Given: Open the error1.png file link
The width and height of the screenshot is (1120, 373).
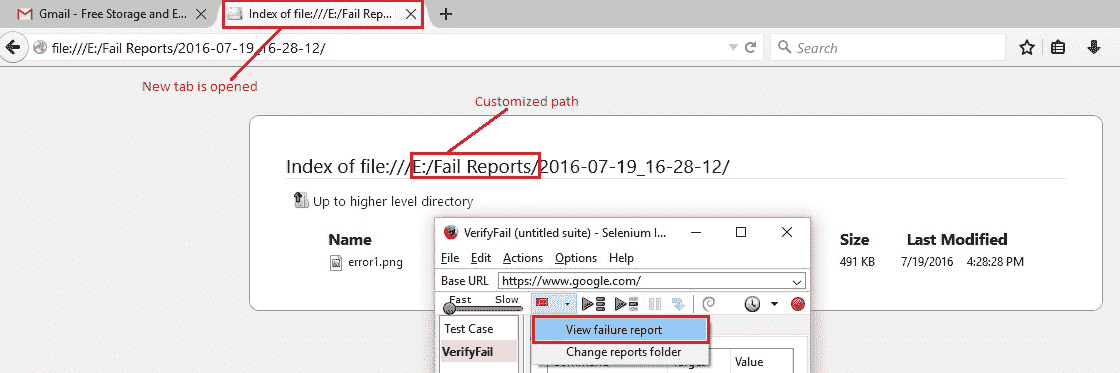Looking at the screenshot, I should point(374,262).
